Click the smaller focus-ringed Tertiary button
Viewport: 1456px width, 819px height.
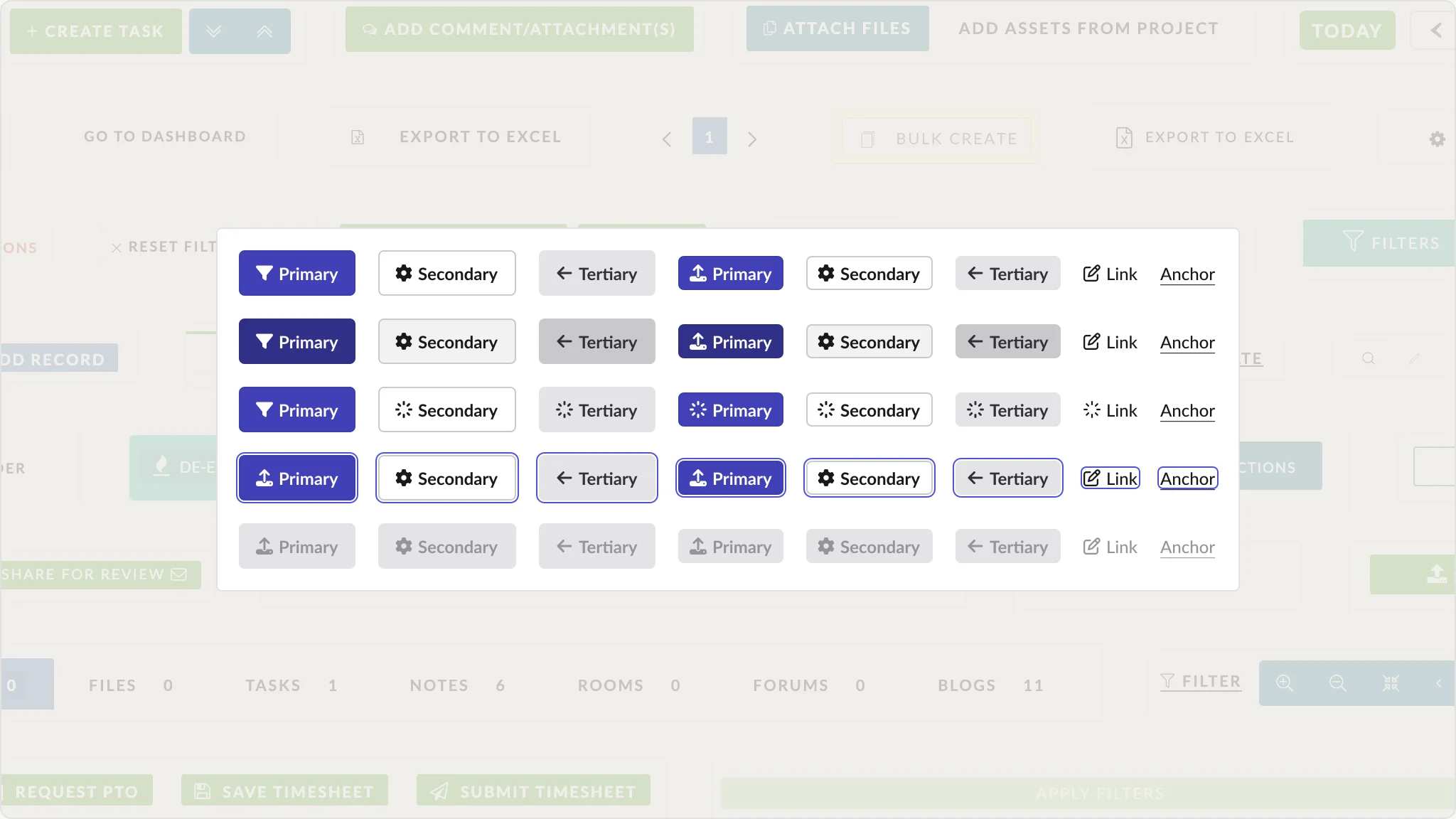[x=1008, y=478]
